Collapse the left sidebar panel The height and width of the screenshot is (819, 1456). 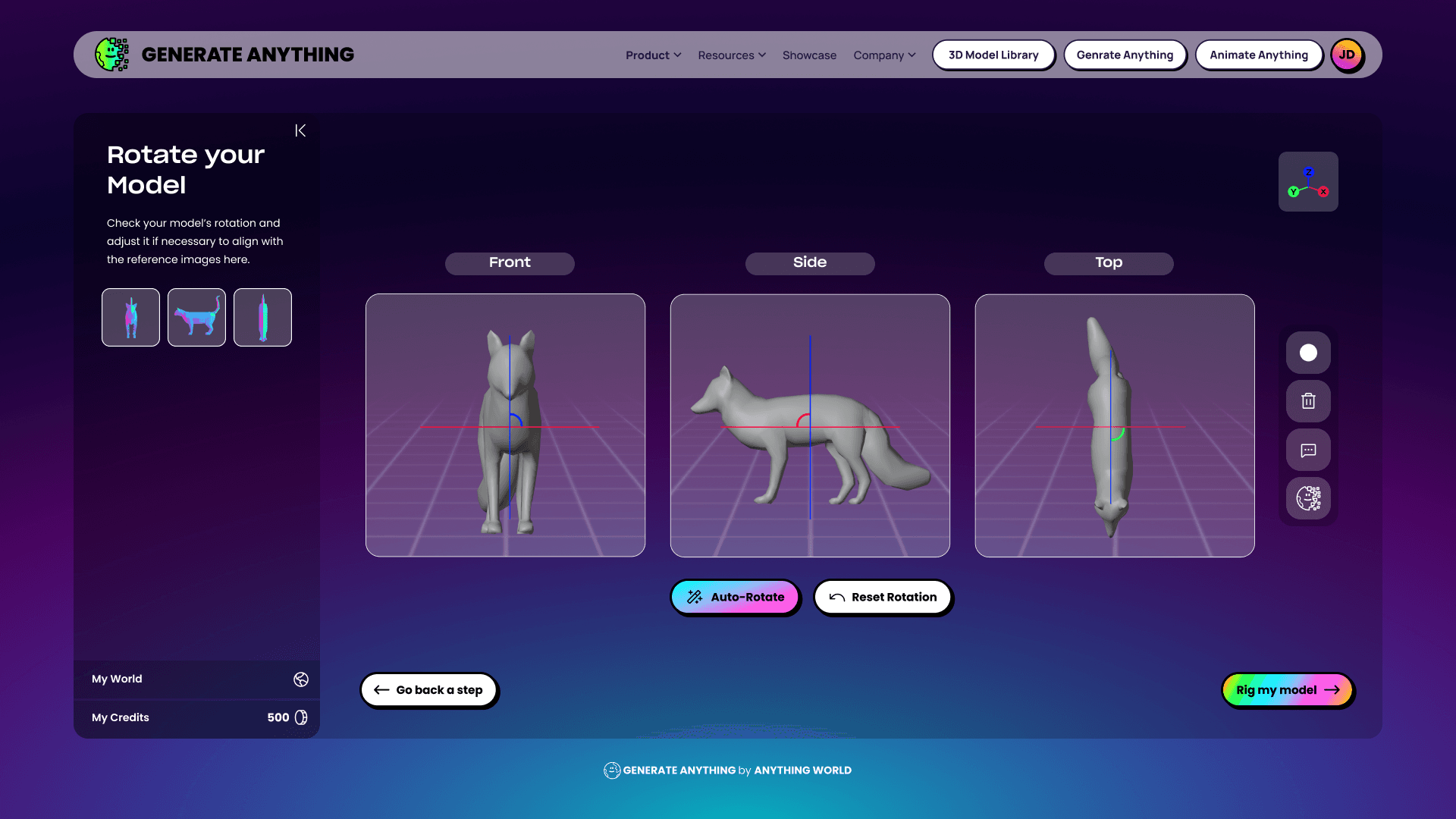tap(300, 130)
